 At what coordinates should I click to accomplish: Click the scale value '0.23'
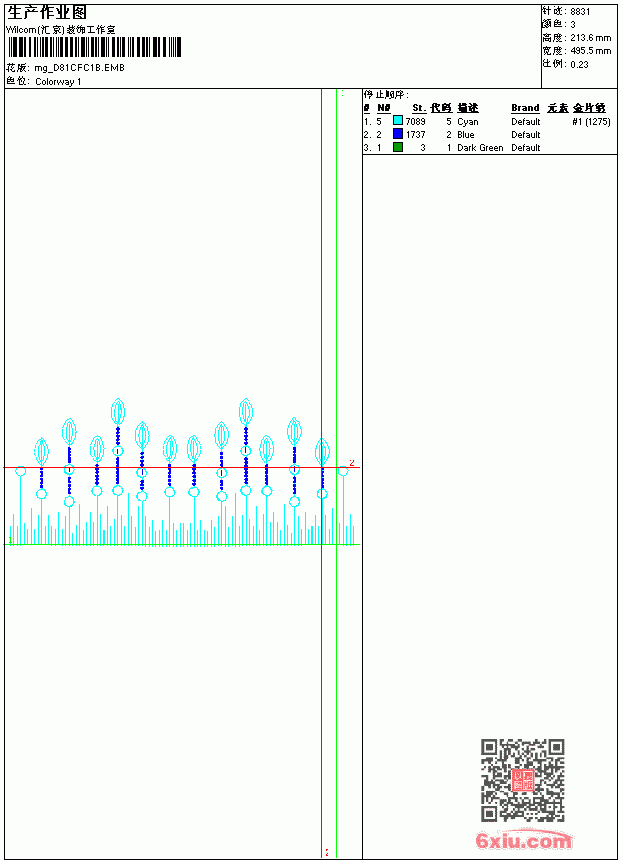579,65
